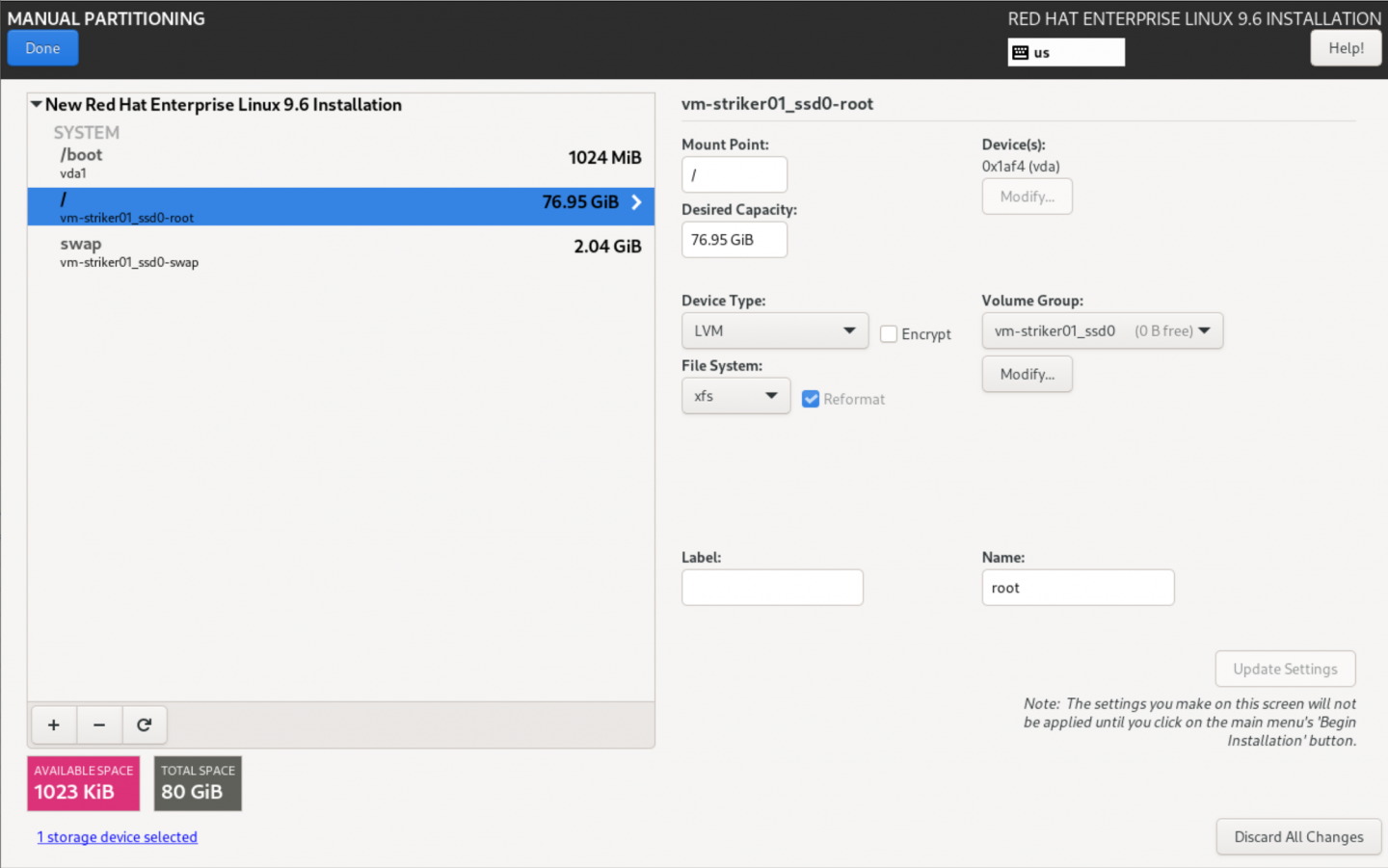Open the 1 storage device selected link

118,837
